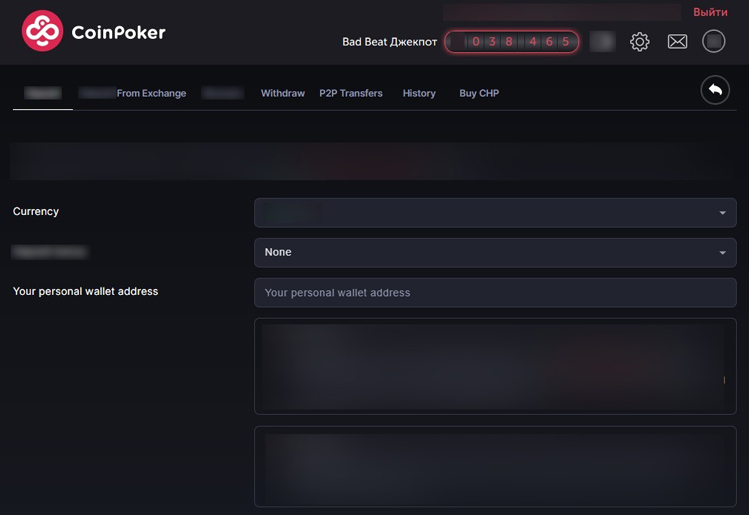This screenshot has width=749, height=515.
Task: Click the first large text box below wallet address
Action: tap(495, 366)
